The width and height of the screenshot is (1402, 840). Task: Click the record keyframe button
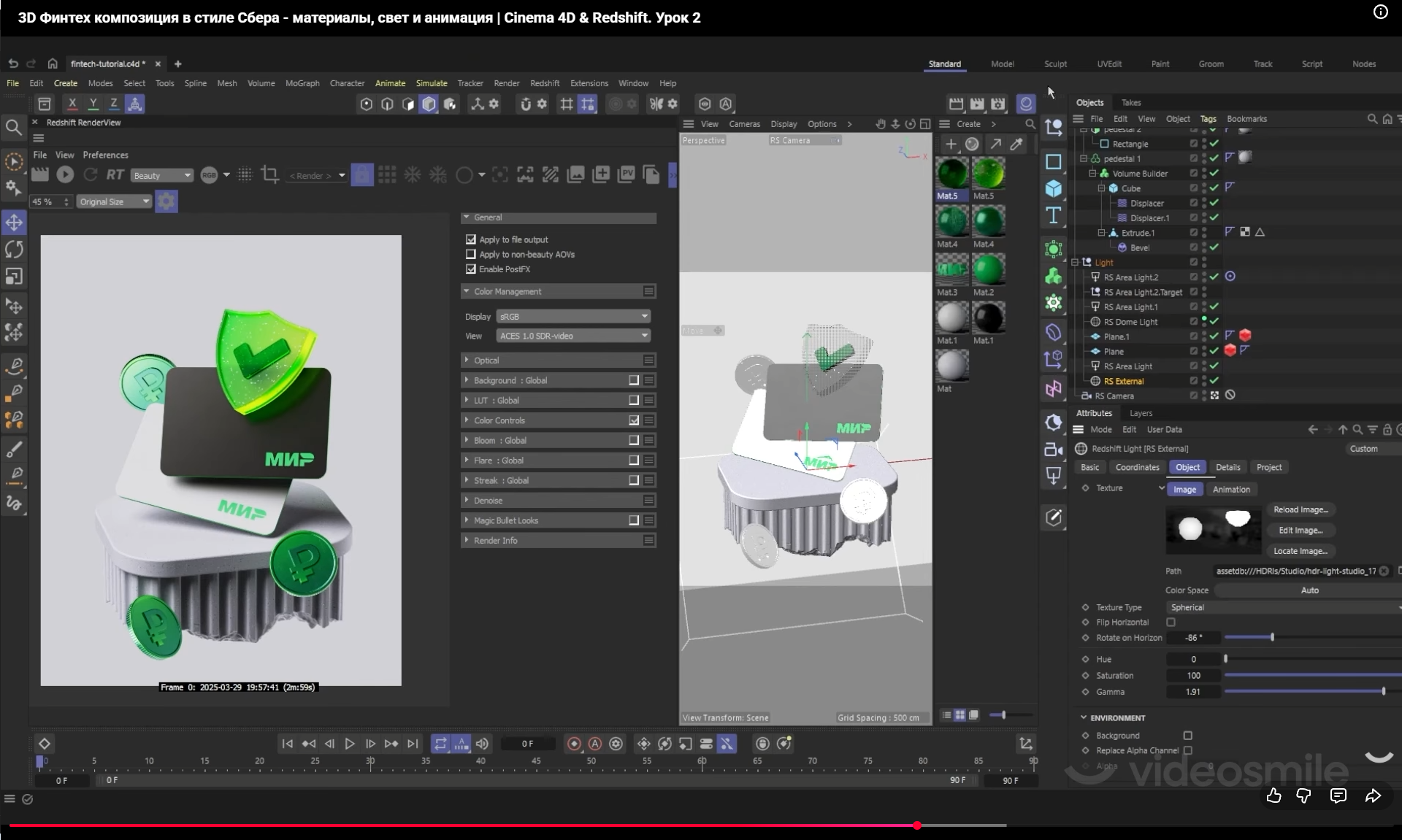(574, 744)
